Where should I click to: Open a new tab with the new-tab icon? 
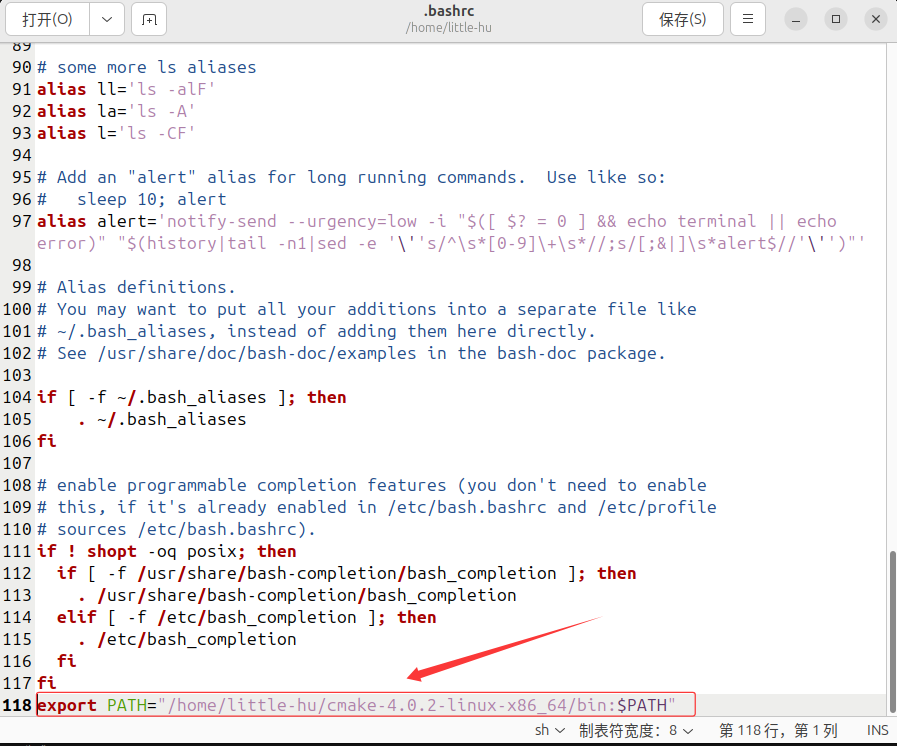click(x=148, y=18)
